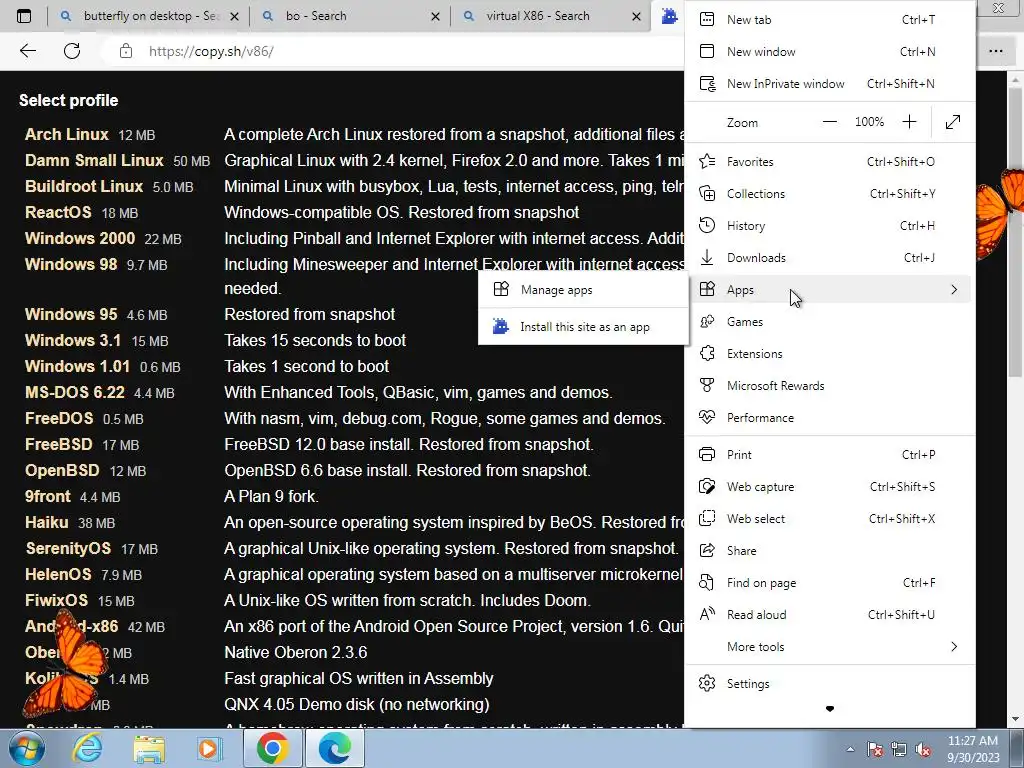Expand the Apps submenu arrow
The width and height of the screenshot is (1024, 768).
954,289
